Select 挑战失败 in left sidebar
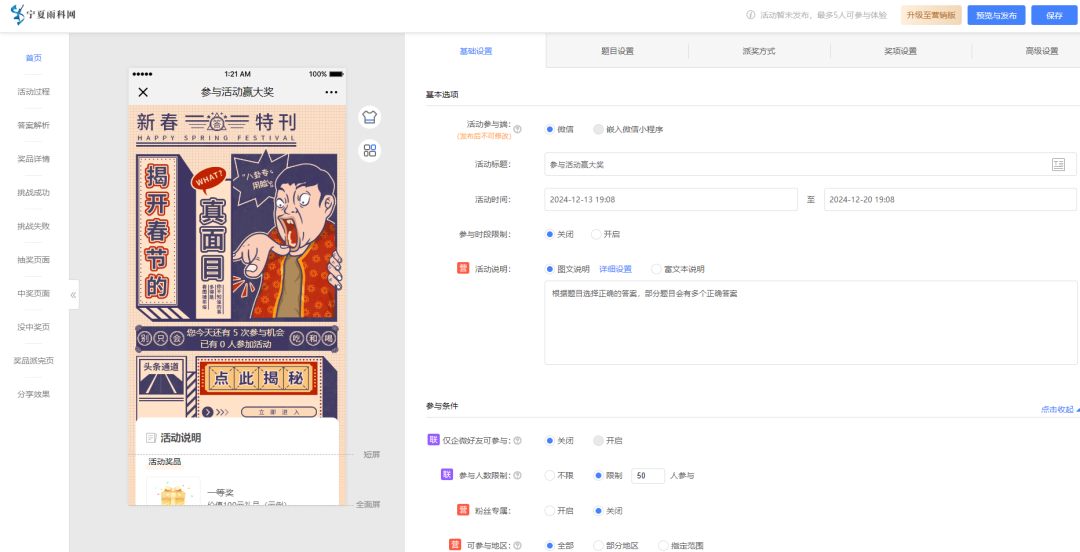The height and width of the screenshot is (552, 1080). pos(34,226)
